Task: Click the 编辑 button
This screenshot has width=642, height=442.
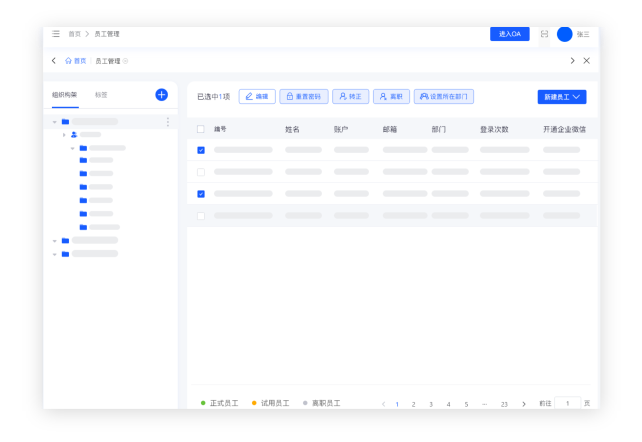Action: tap(257, 97)
